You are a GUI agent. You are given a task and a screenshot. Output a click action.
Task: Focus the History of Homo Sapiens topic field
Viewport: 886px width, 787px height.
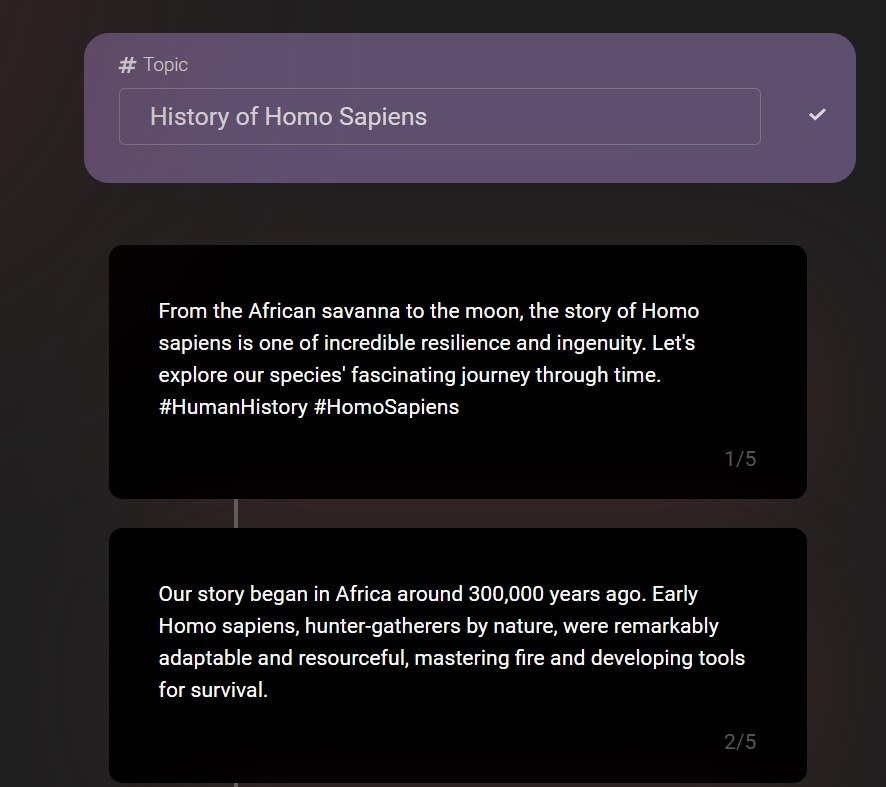pos(440,116)
